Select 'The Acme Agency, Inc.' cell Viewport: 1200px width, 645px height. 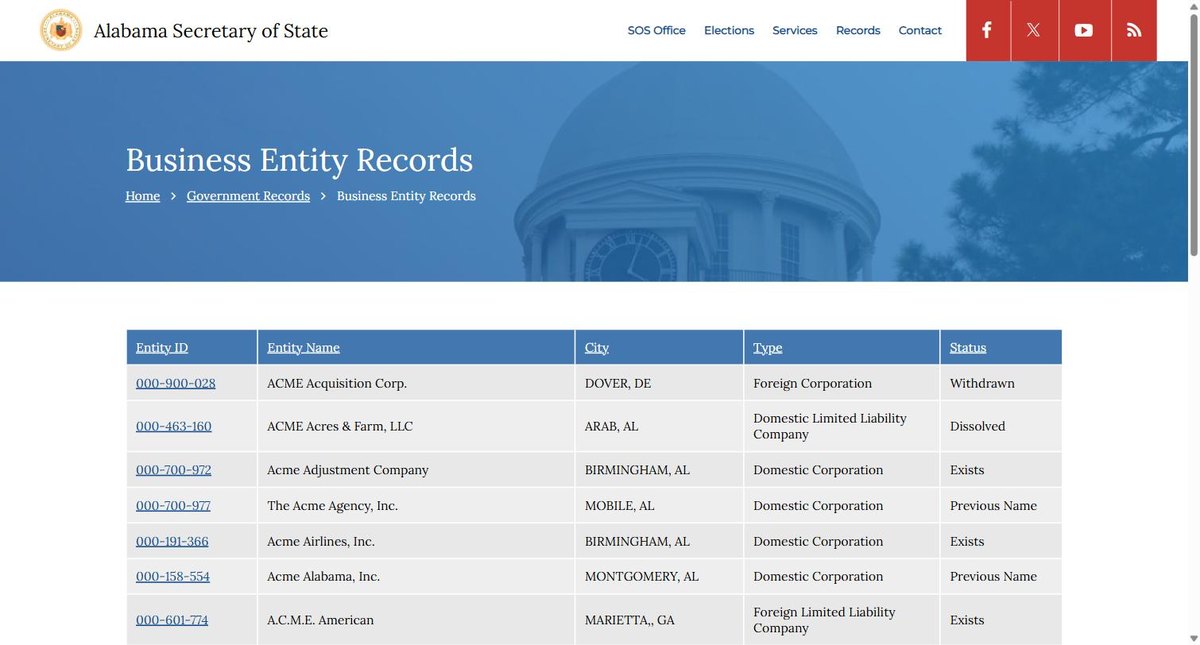416,505
